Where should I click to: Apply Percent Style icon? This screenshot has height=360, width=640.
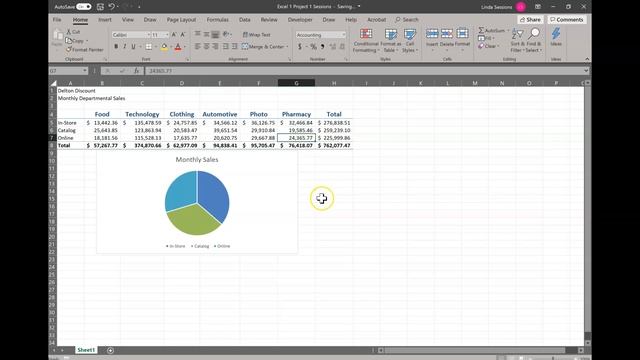[313, 47]
